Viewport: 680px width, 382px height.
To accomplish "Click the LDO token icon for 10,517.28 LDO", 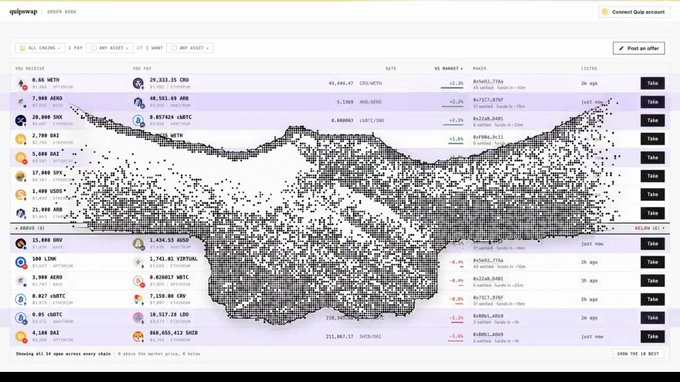I will coord(138,318).
